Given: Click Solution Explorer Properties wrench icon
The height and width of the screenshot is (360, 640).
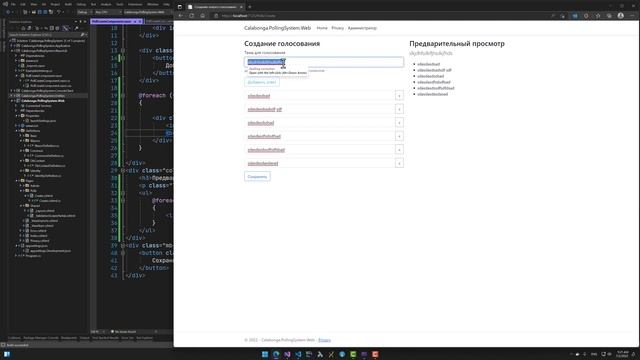Looking at the screenshot, I should [76, 28].
